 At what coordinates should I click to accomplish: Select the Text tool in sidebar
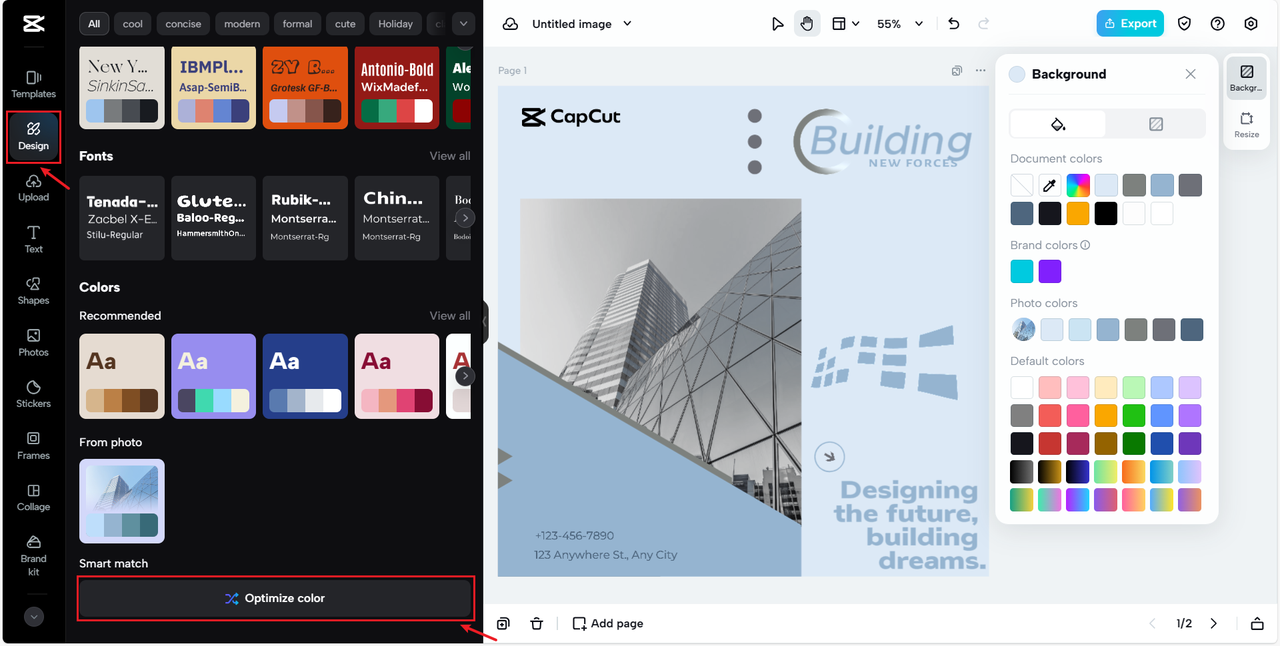(x=33, y=239)
